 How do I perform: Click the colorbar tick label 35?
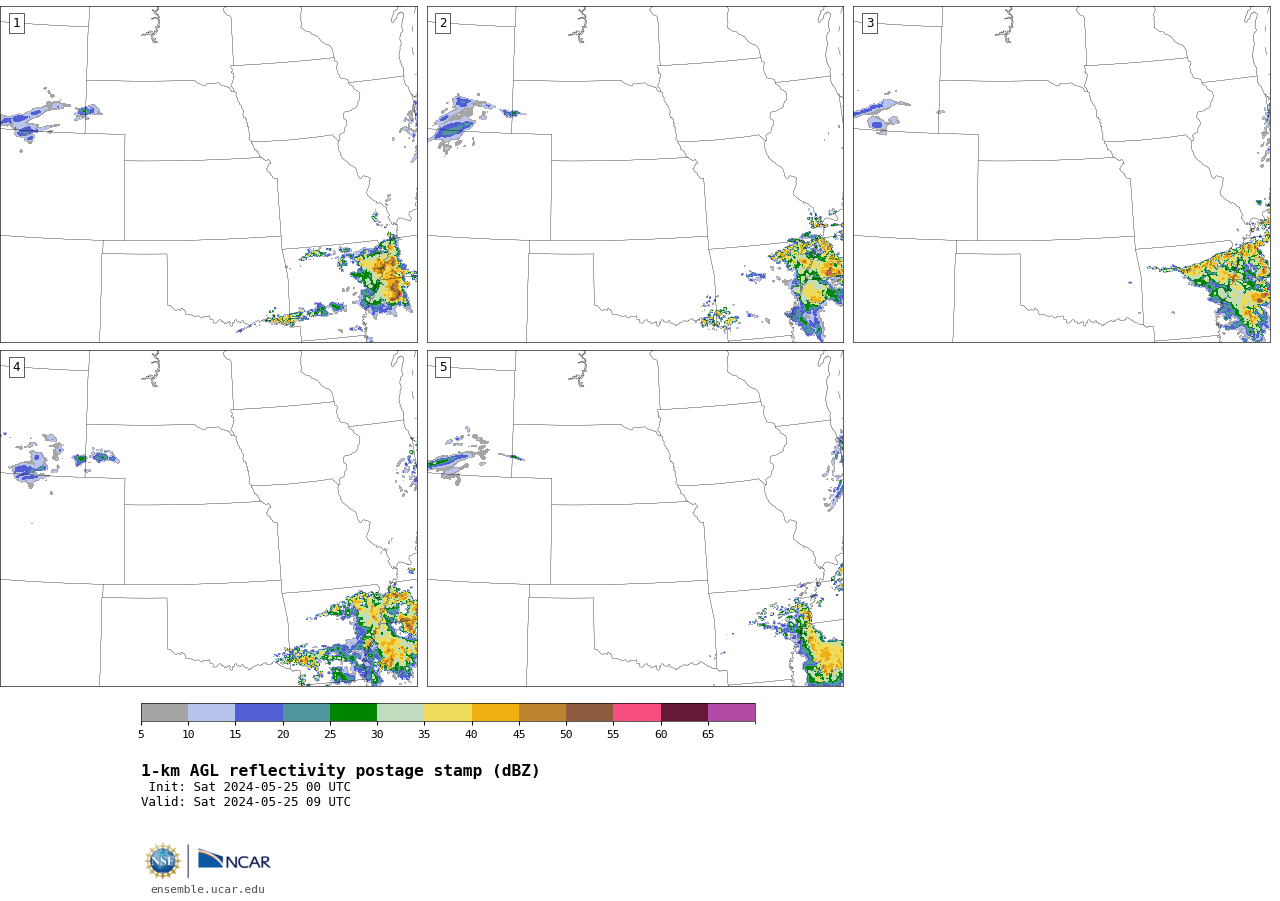[424, 735]
